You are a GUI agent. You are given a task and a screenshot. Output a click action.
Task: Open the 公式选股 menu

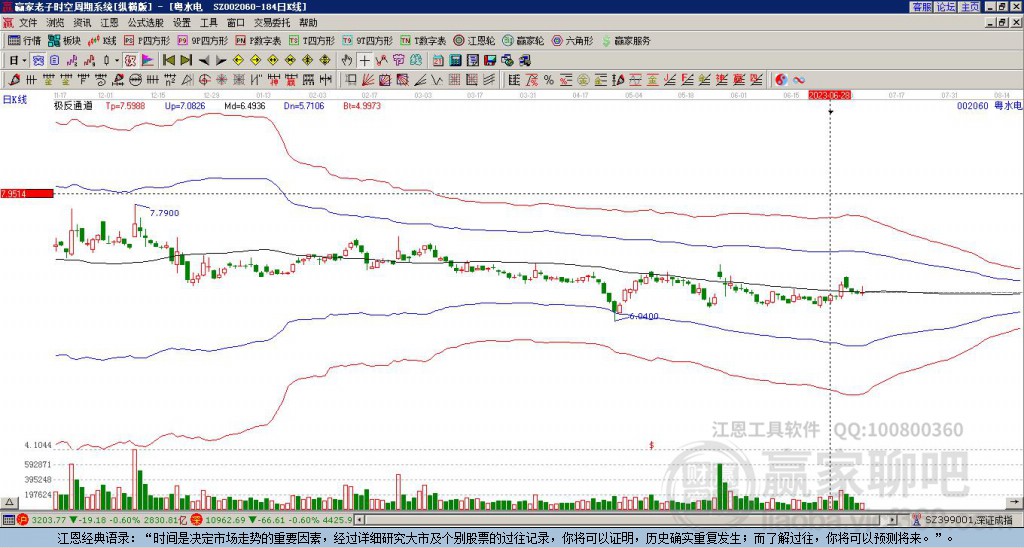146,23
